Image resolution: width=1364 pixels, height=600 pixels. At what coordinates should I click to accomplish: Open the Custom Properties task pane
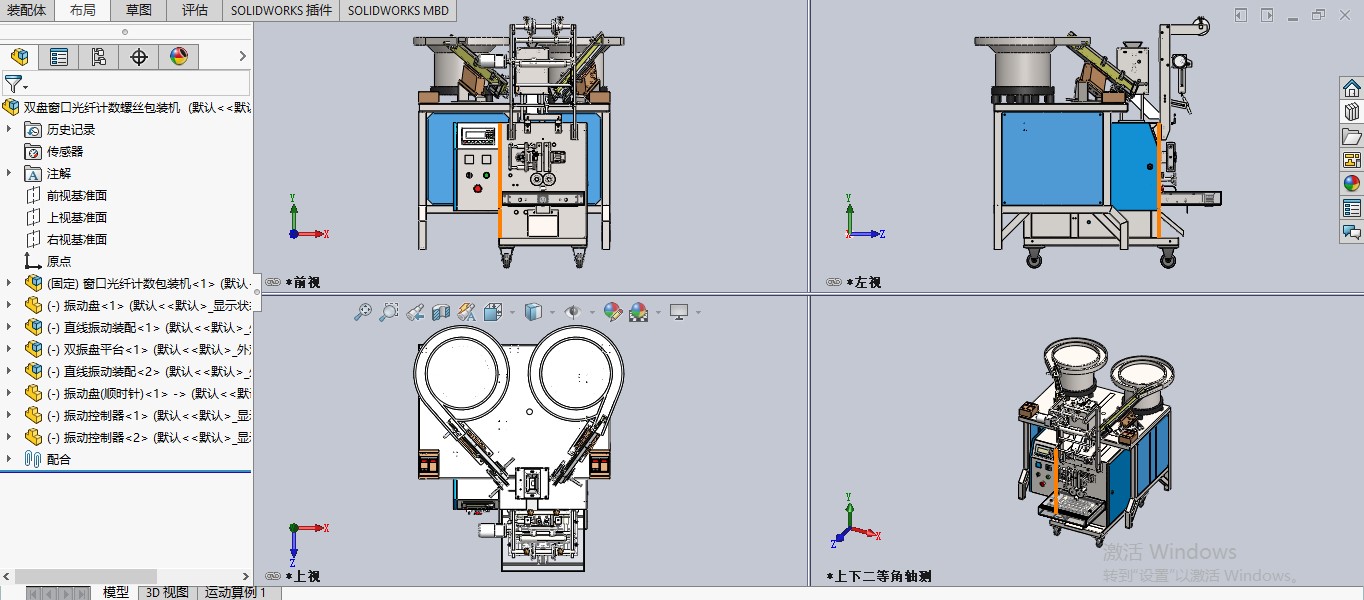(x=1352, y=208)
